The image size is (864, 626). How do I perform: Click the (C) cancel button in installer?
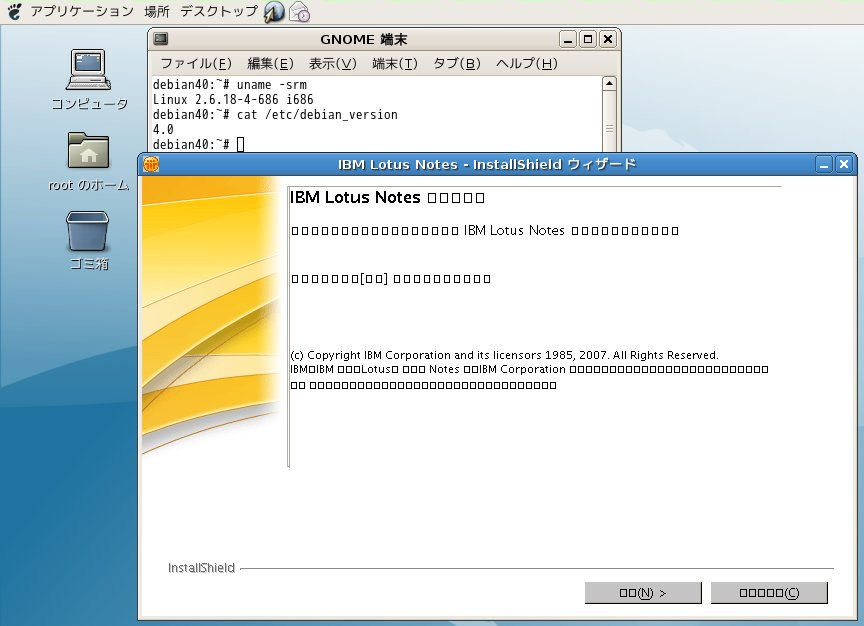pos(769,593)
